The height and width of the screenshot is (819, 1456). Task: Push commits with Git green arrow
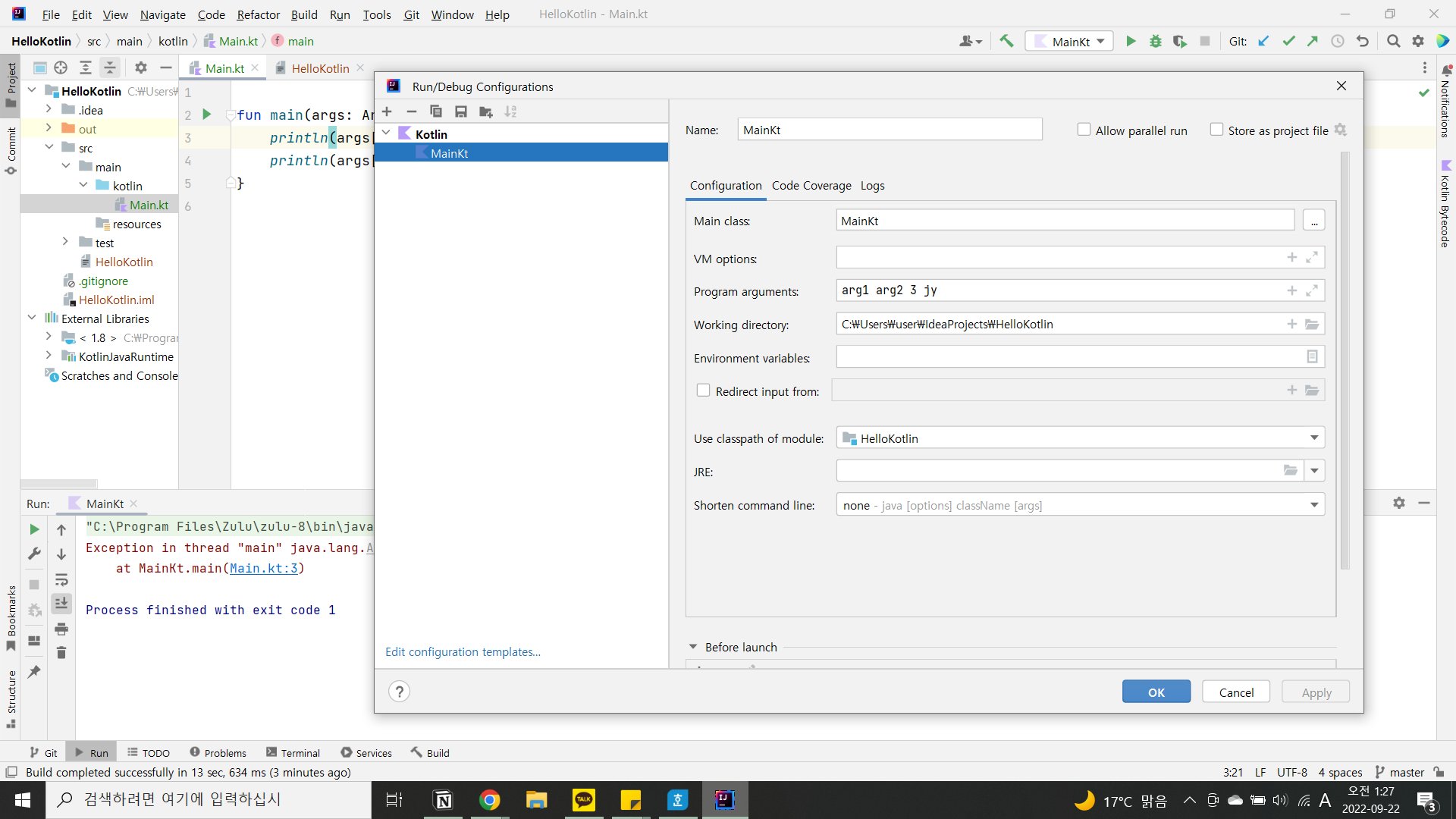tap(1313, 41)
